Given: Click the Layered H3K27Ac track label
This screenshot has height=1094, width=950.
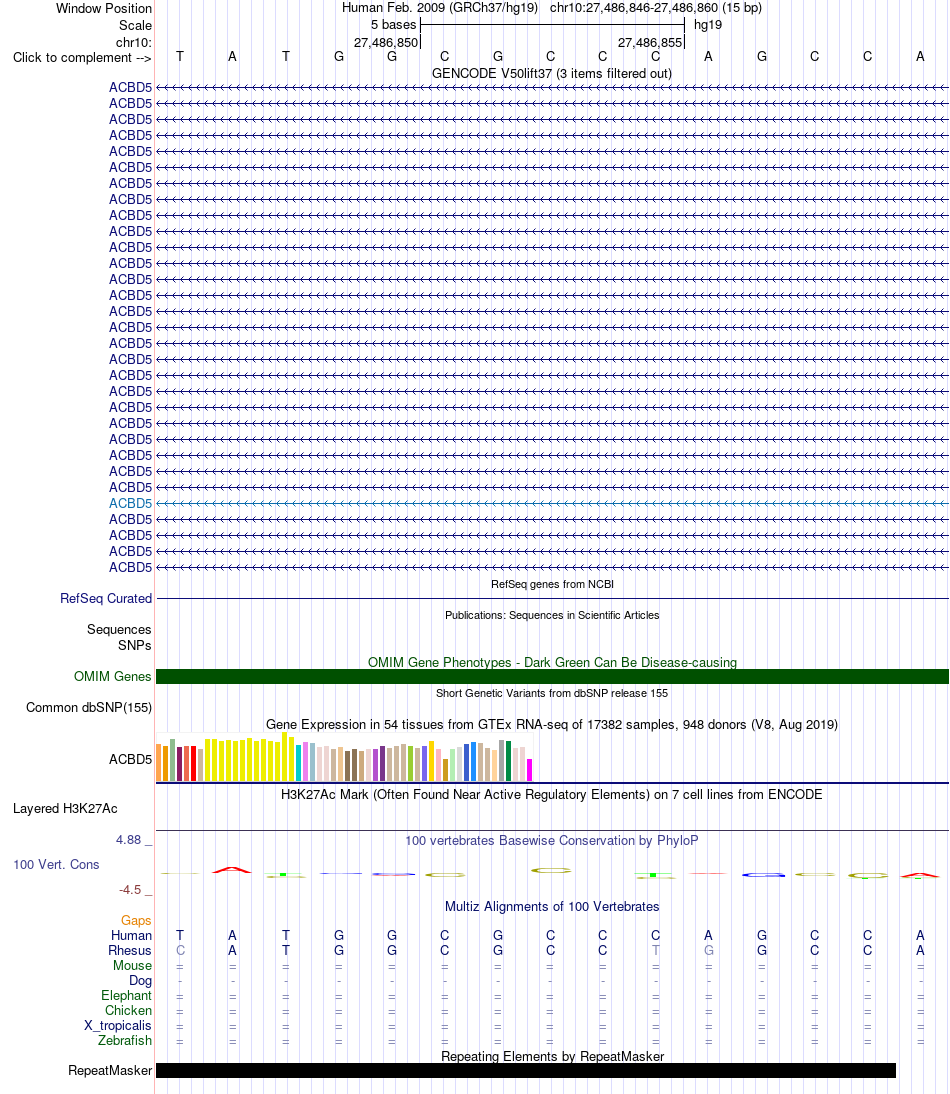Looking at the screenshot, I should click(65, 809).
